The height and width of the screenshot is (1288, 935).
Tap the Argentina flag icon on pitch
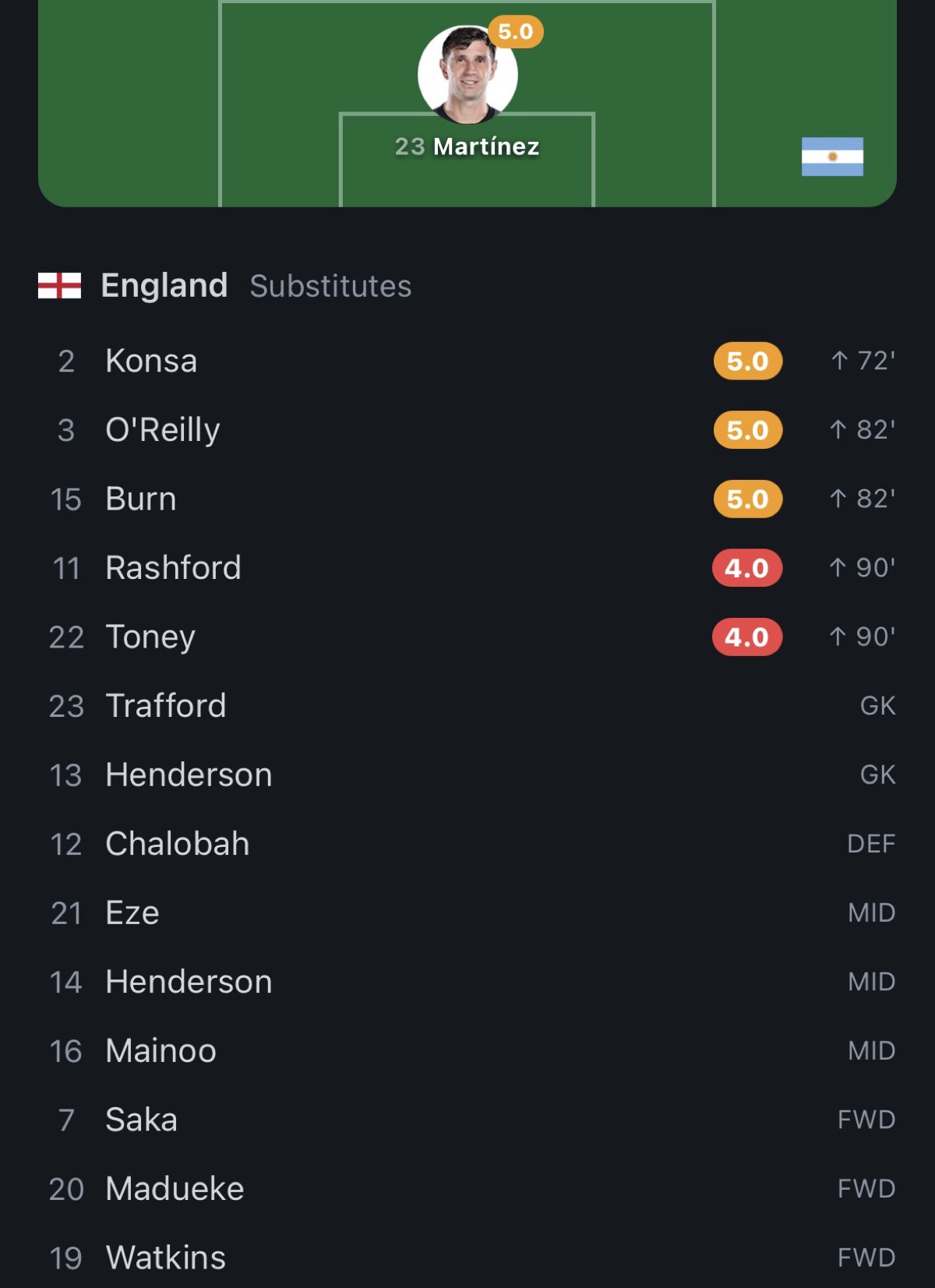[x=832, y=157]
